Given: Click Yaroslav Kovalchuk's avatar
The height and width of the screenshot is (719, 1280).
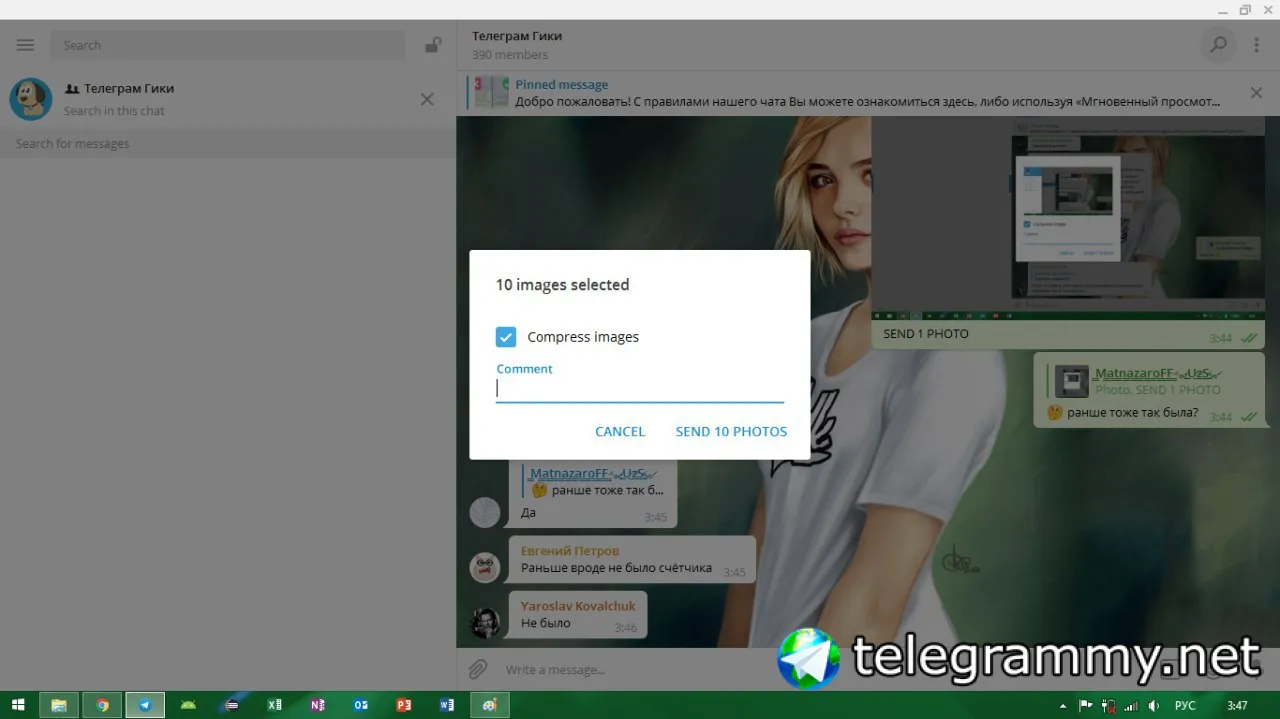Looking at the screenshot, I should pos(485,622).
